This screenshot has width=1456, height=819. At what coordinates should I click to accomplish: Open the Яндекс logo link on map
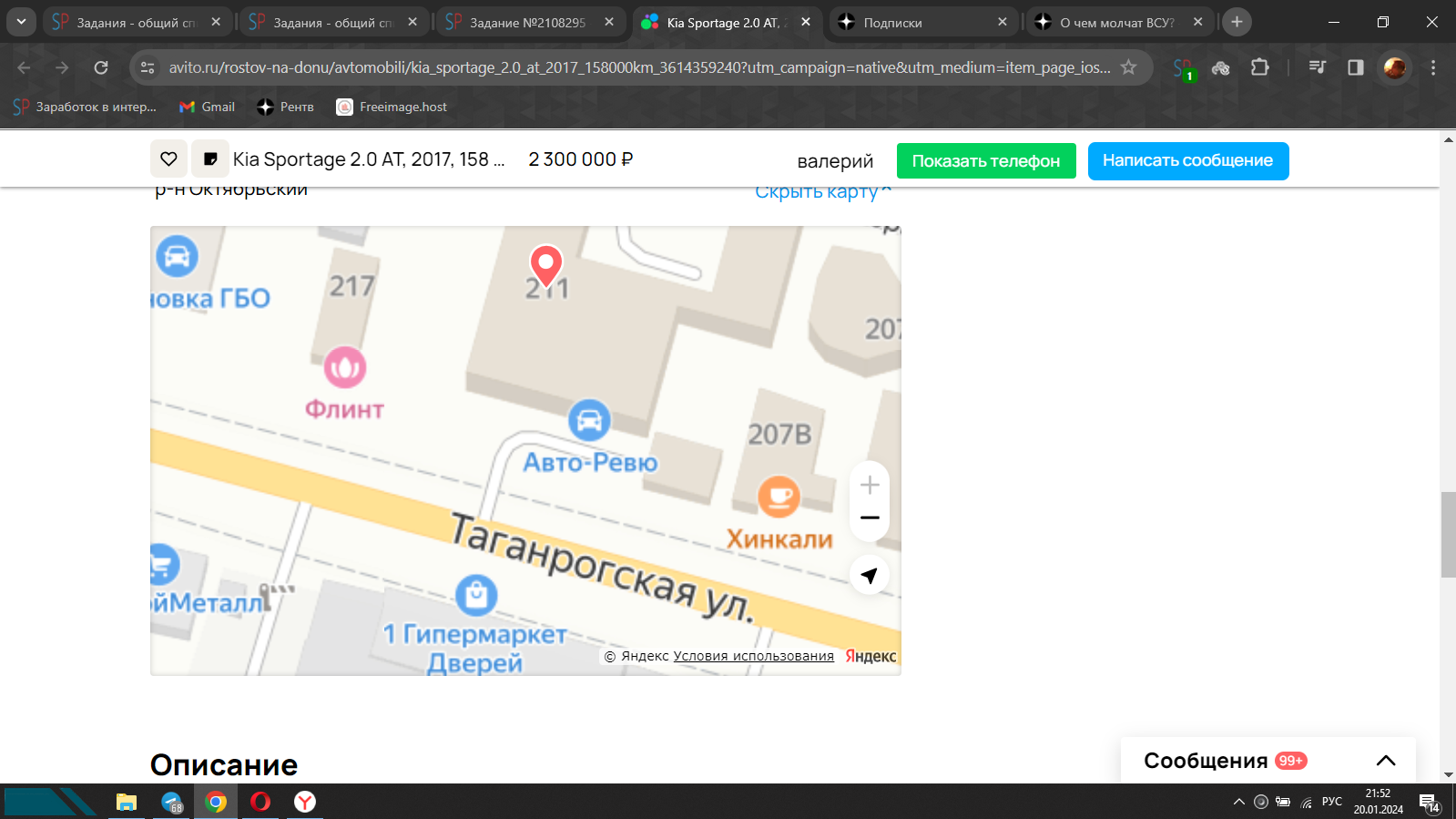[x=871, y=656]
